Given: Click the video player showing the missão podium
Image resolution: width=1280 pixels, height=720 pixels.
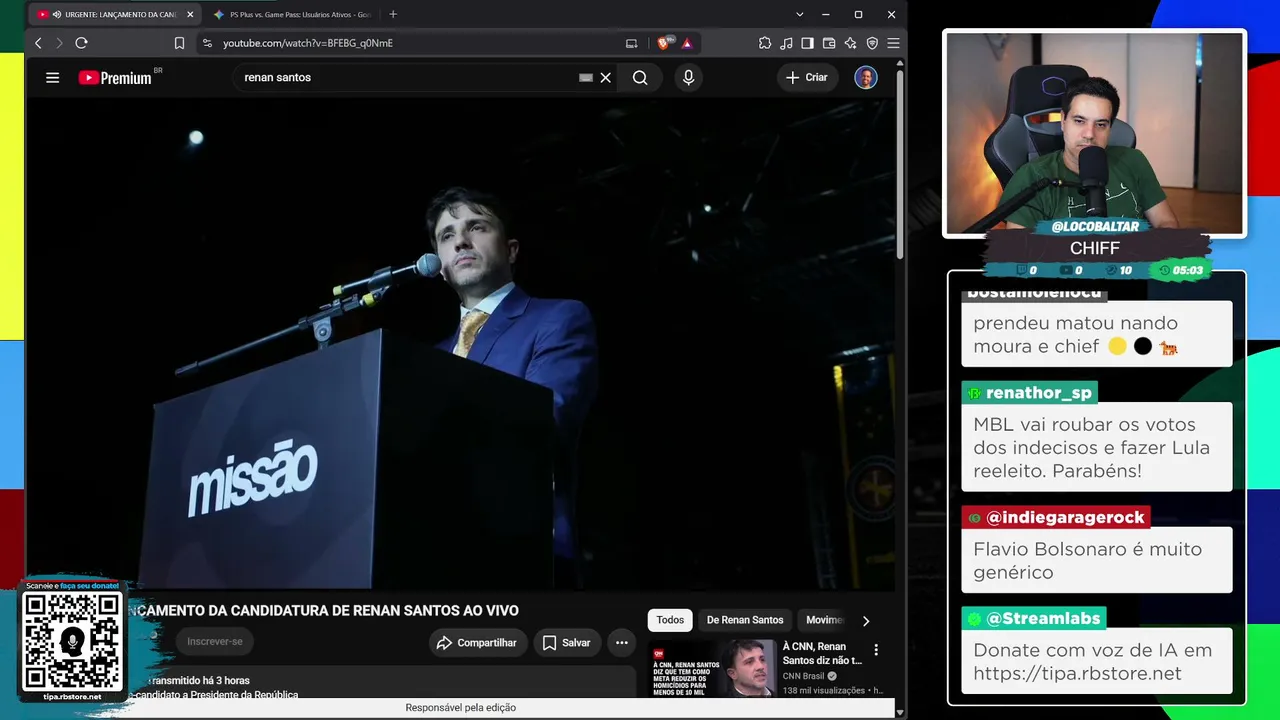Looking at the screenshot, I should (x=460, y=343).
